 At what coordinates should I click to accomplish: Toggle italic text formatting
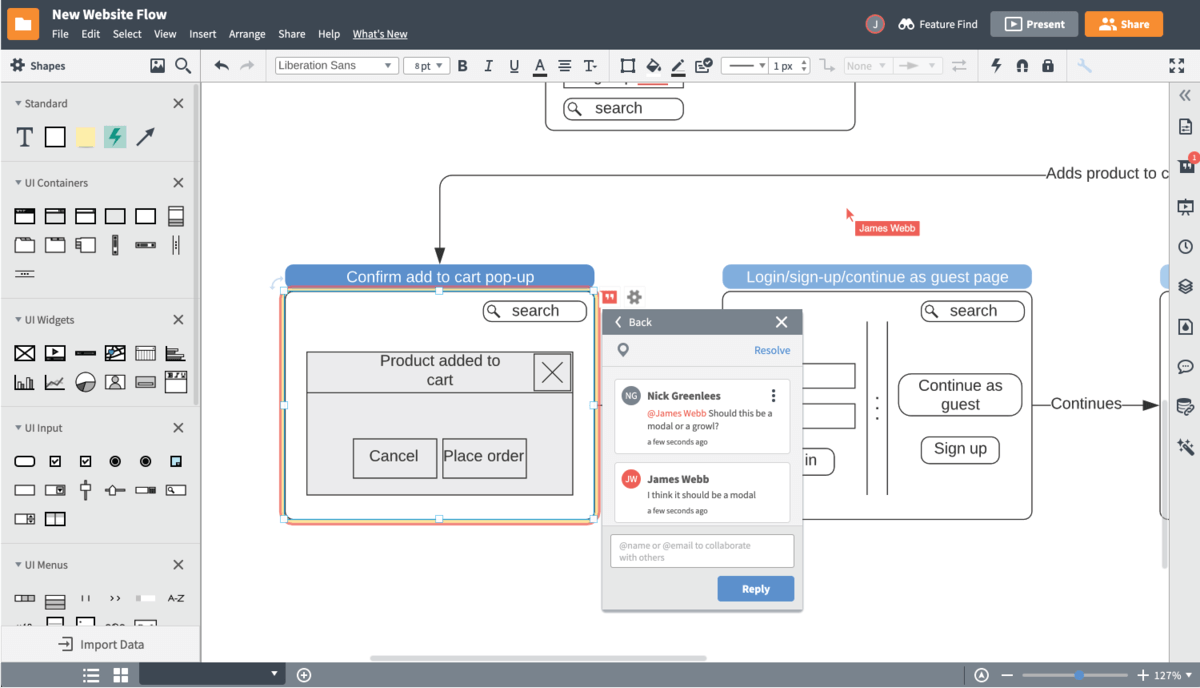[488, 66]
